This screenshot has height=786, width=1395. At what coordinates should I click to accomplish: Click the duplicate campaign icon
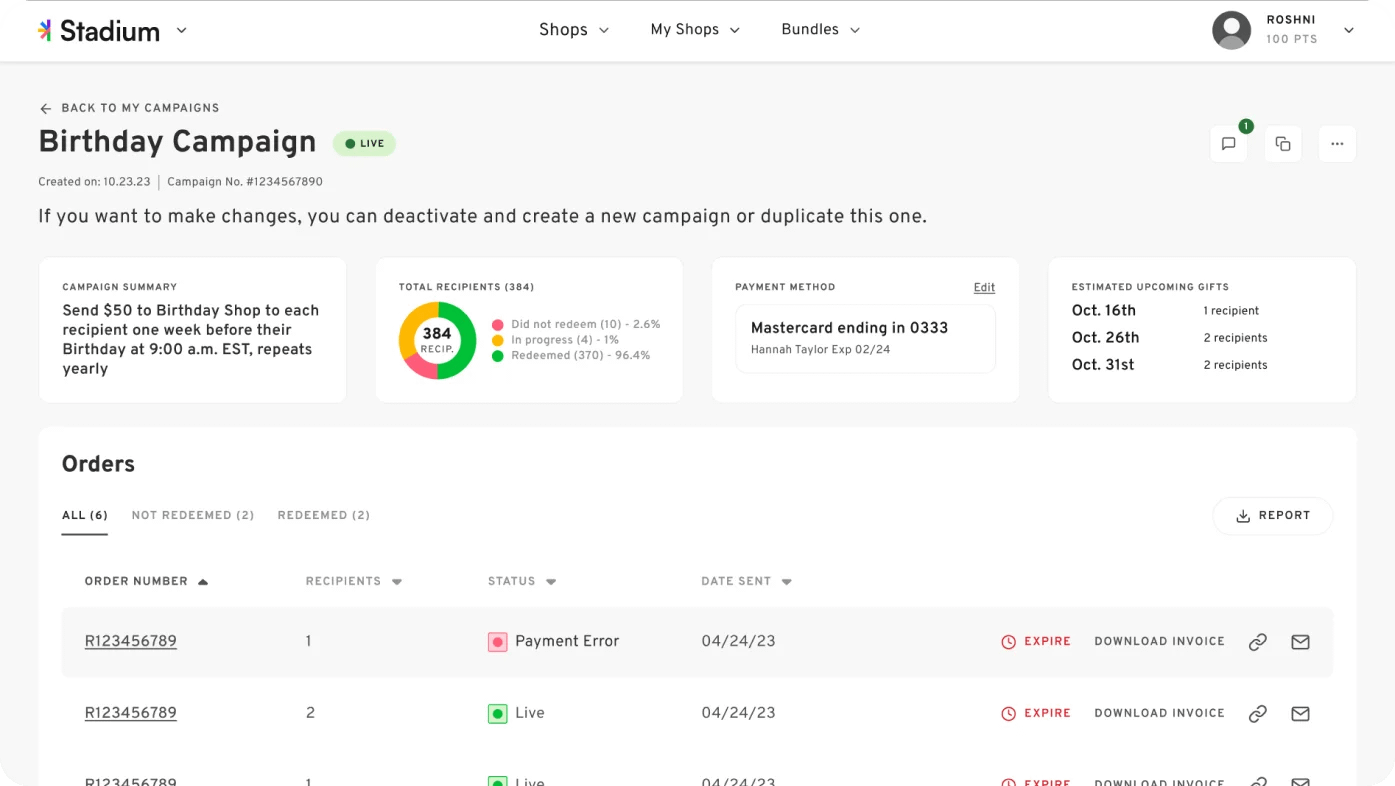(1283, 143)
